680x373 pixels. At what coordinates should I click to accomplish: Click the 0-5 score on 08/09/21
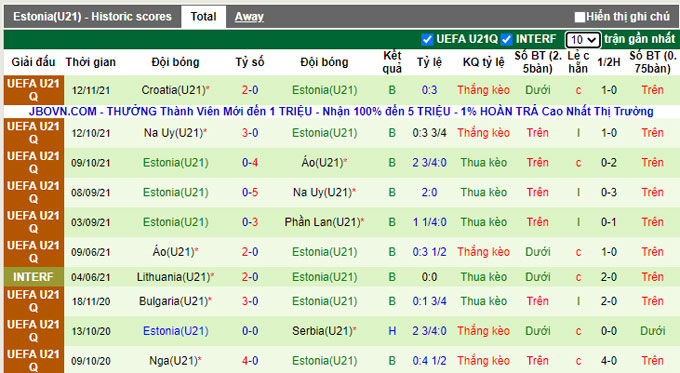point(250,192)
